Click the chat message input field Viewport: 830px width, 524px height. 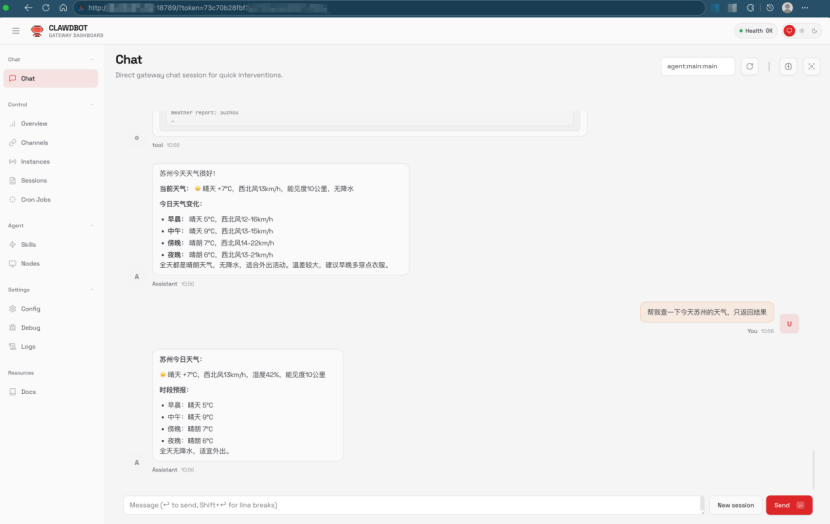click(x=412, y=505)
